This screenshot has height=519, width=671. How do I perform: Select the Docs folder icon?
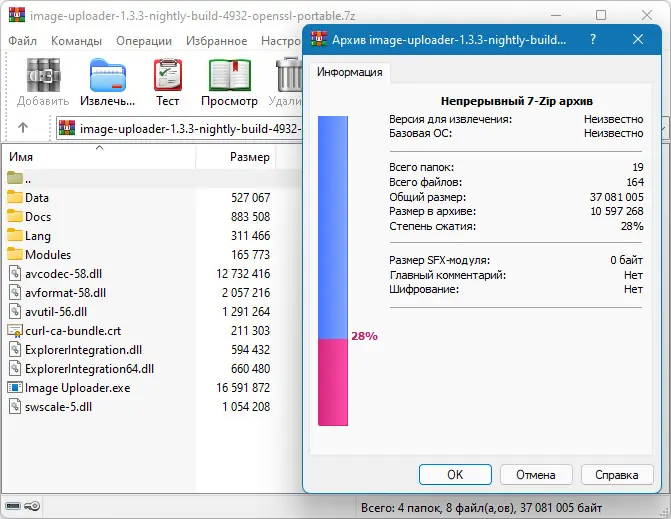click(15, 216)
